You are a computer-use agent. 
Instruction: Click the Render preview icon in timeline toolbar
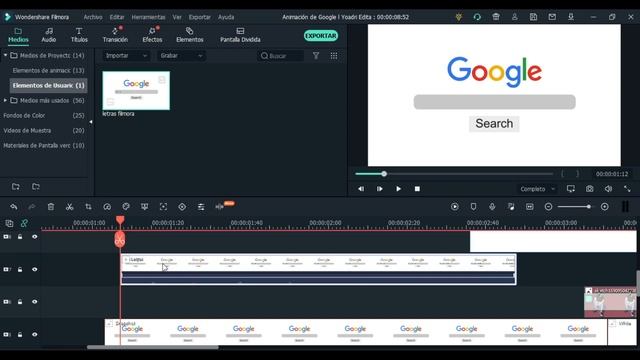coord(455,207)
